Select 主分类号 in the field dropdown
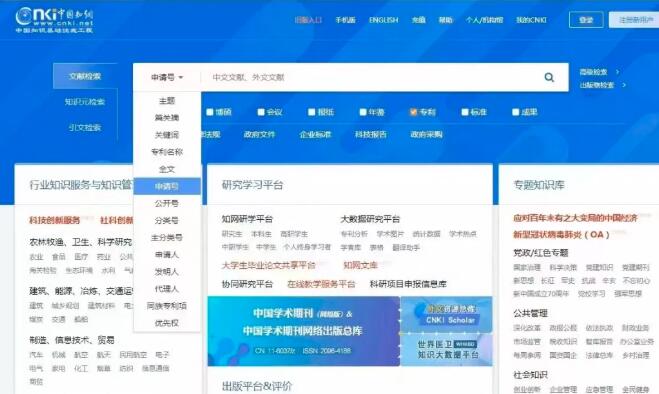This screenshot has height=394, width=659. (x=167, y=238)
